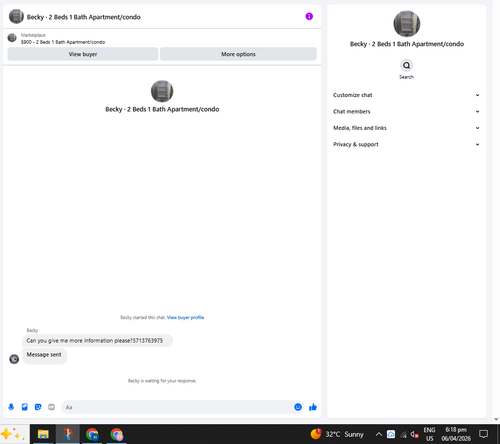The width and height of the screenshot is (500, 444).
Task: Expand Chat members section
Action: coord(406,111)
